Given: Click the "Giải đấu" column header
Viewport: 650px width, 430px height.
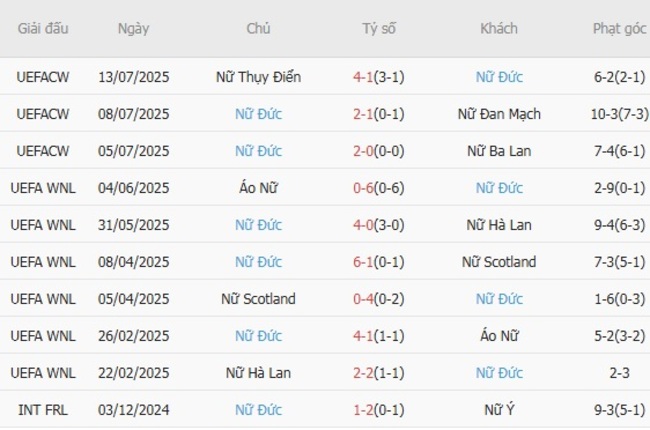Looking at the screenshot, I should click(43, 28).
